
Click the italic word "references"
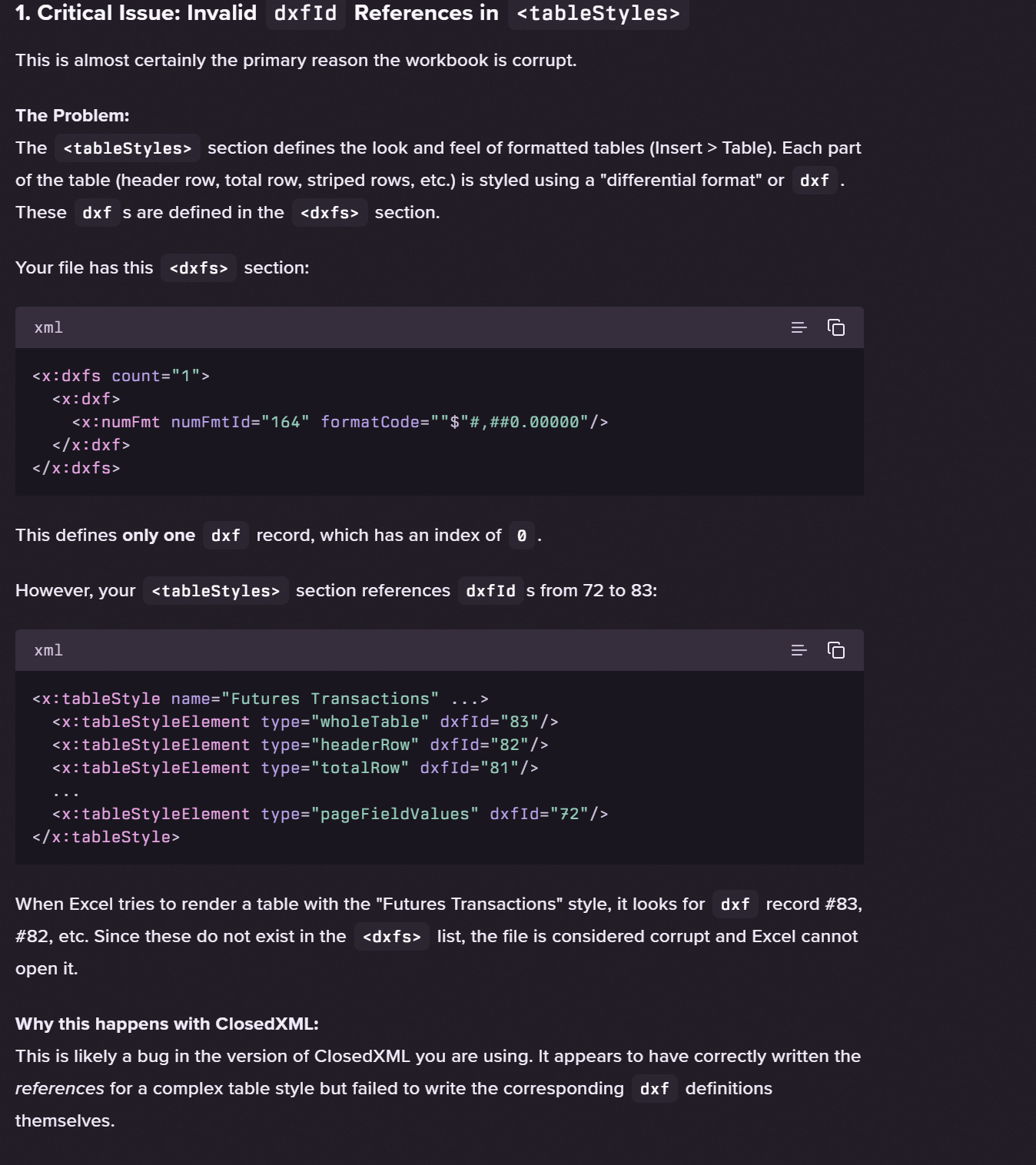click(59, 1088)
